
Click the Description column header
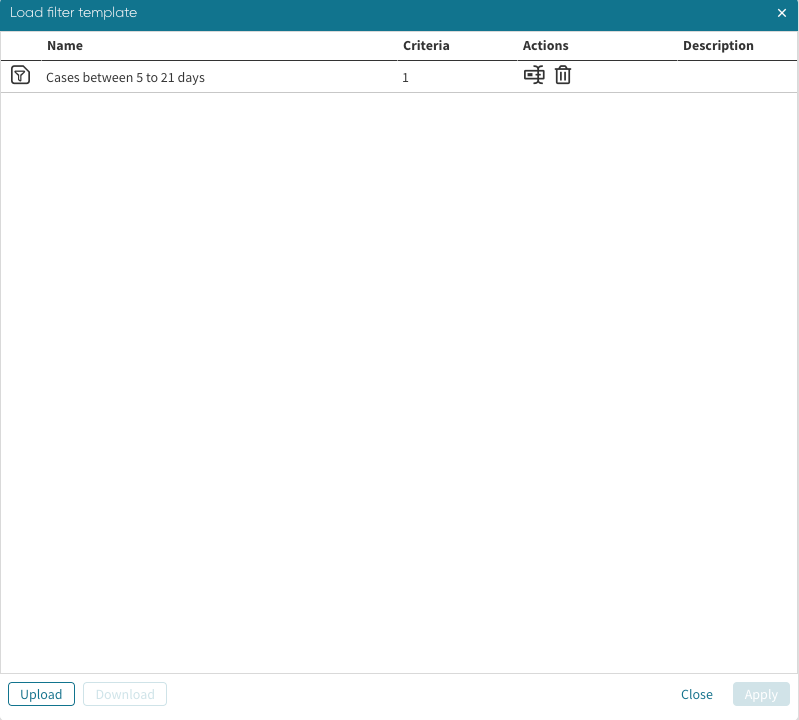coord(718,46)
